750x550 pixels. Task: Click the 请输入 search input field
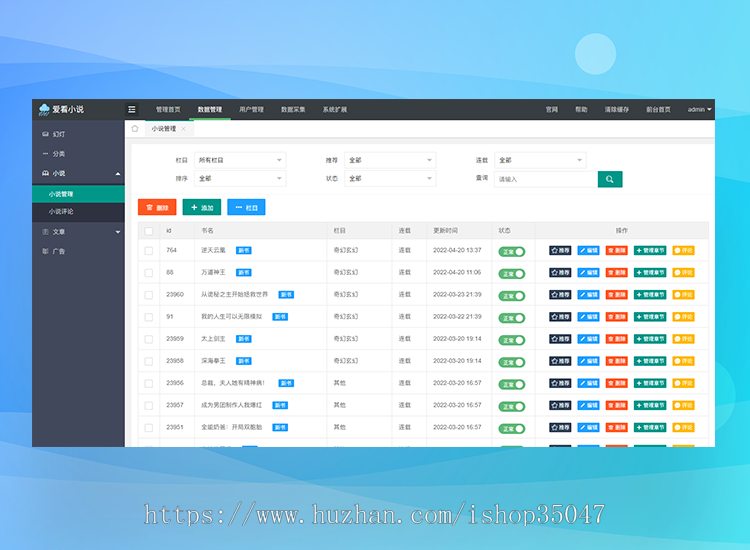[546, 179]
